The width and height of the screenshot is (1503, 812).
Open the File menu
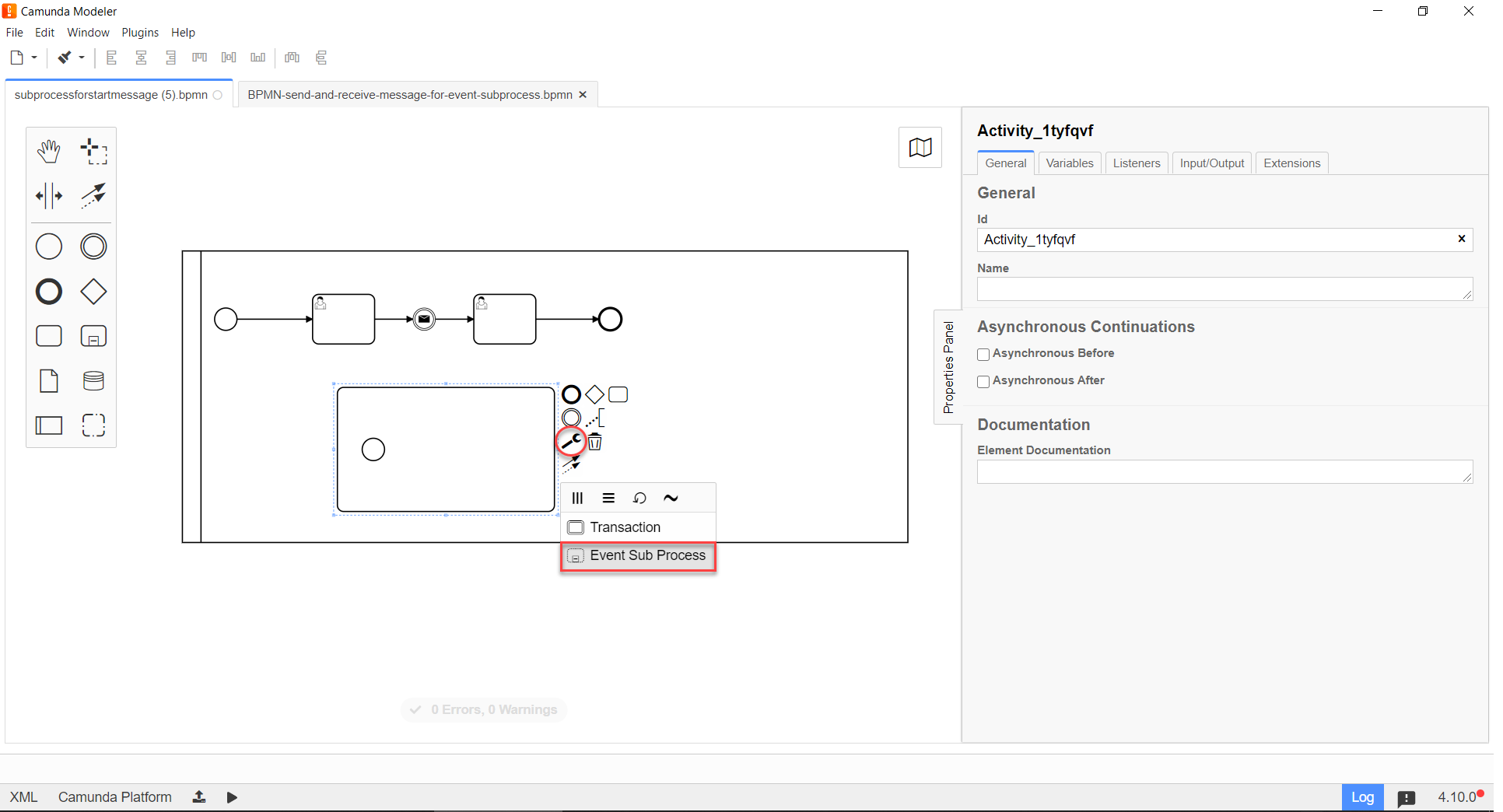15,33
